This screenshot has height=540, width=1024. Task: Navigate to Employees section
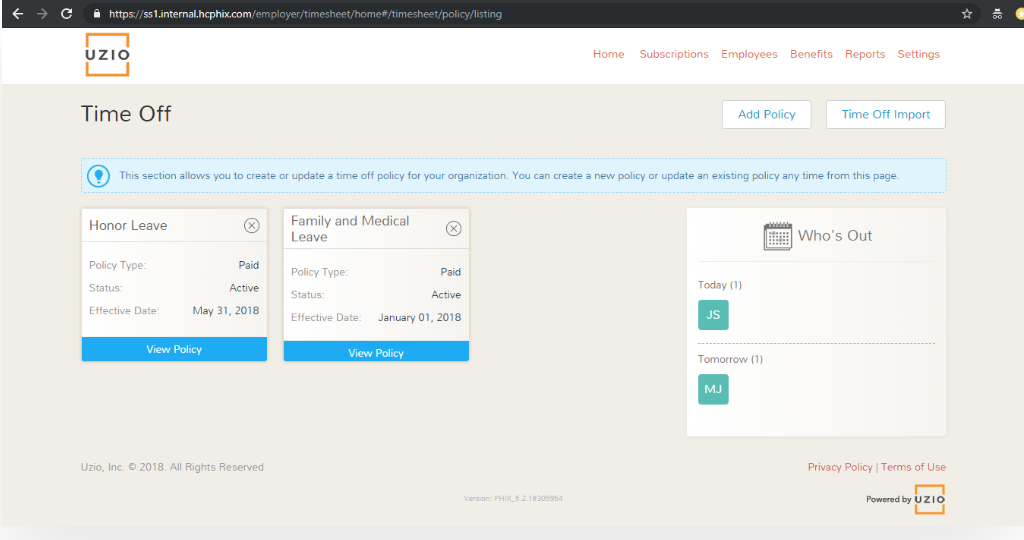(x=749, y=54)
